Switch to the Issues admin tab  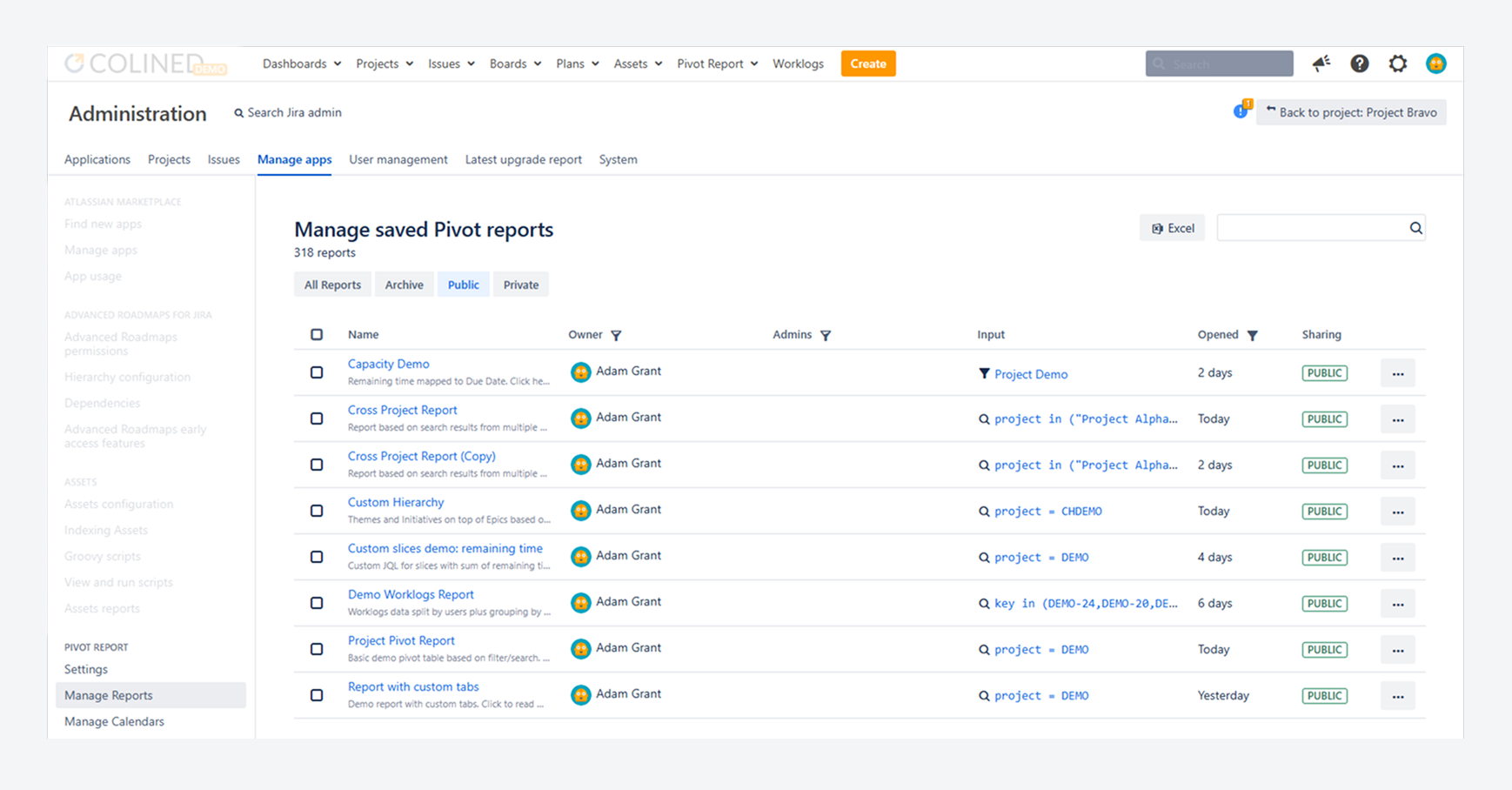224,159
